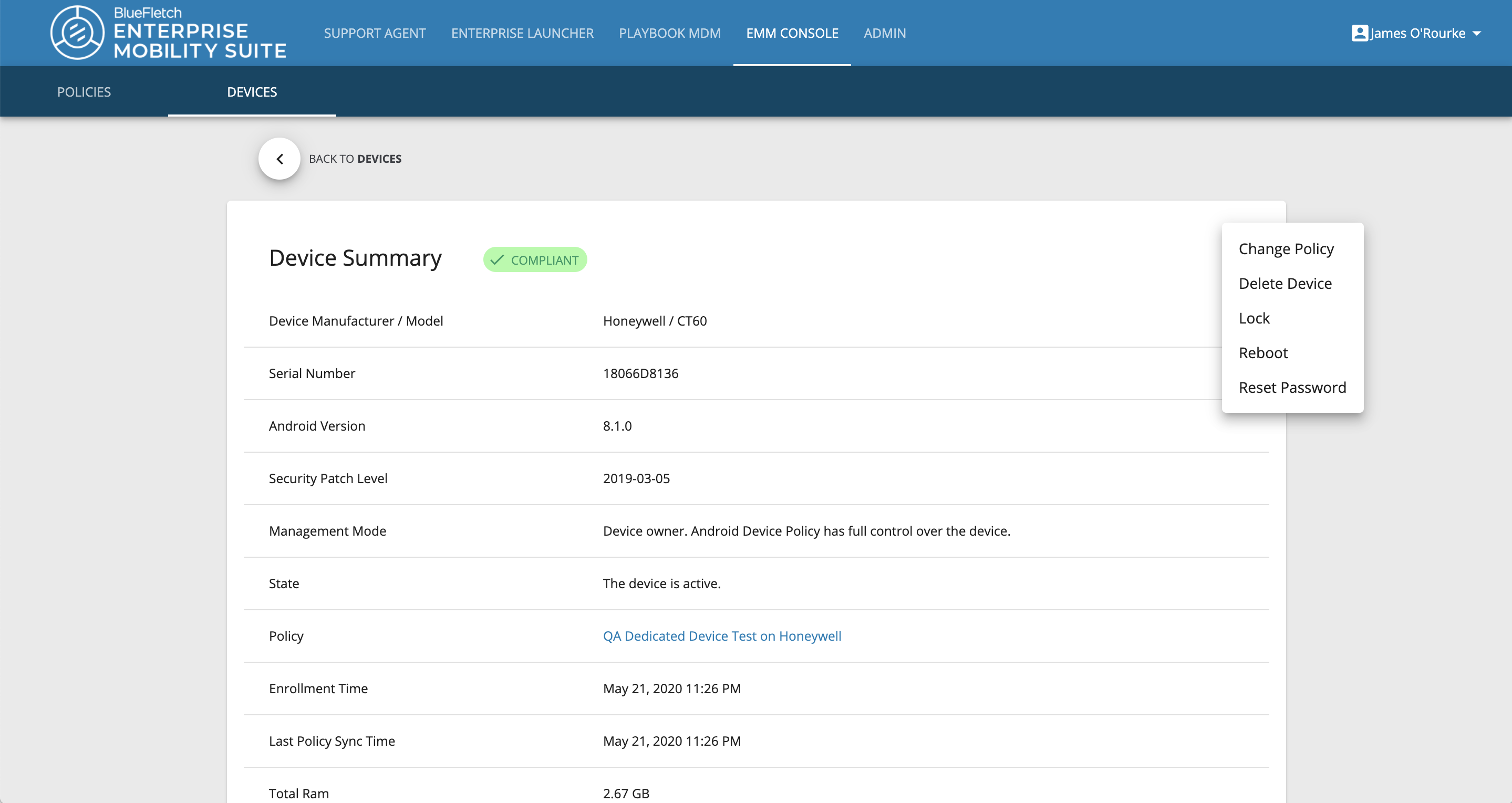Screen dimensions: 1512x803
Task: Click the Security Patch Level label
Action: click(327, 478)
